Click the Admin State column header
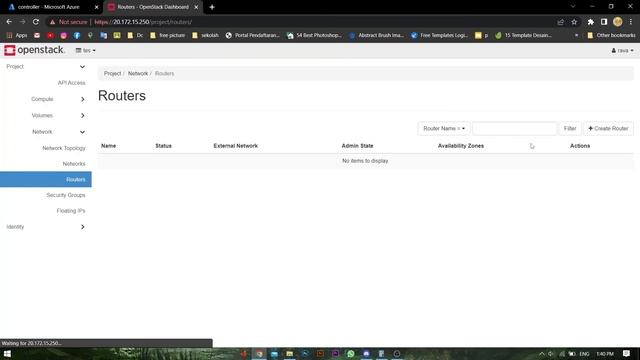640x360 pixels. (357, 146)
